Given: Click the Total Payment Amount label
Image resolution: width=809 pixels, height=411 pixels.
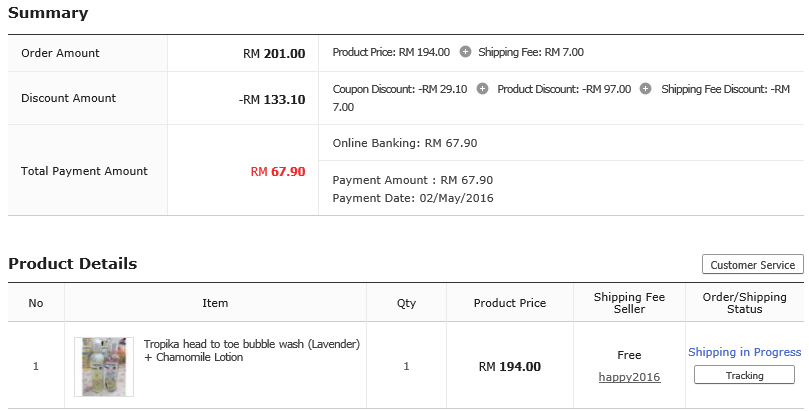Looking at the screenshot, I should click(x=84, y=171).
